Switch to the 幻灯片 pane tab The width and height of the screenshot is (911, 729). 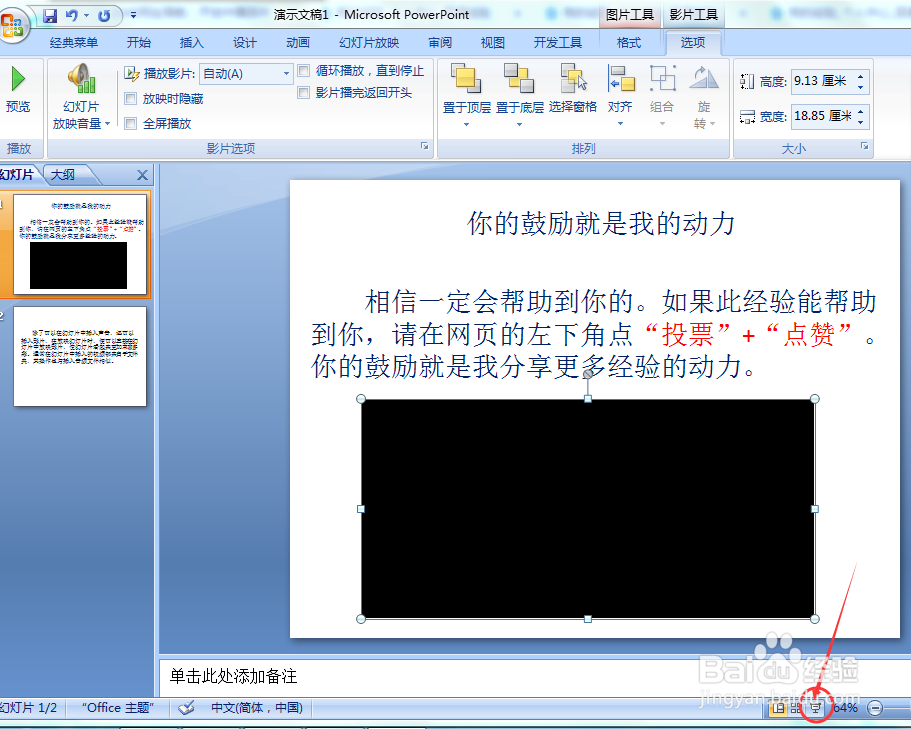[16, 174]
